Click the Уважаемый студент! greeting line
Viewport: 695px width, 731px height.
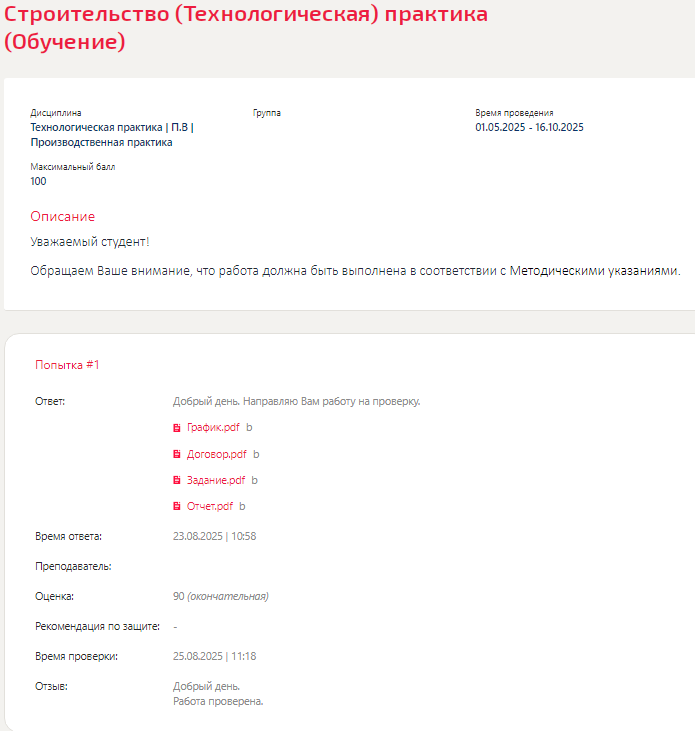coord(90,242)
